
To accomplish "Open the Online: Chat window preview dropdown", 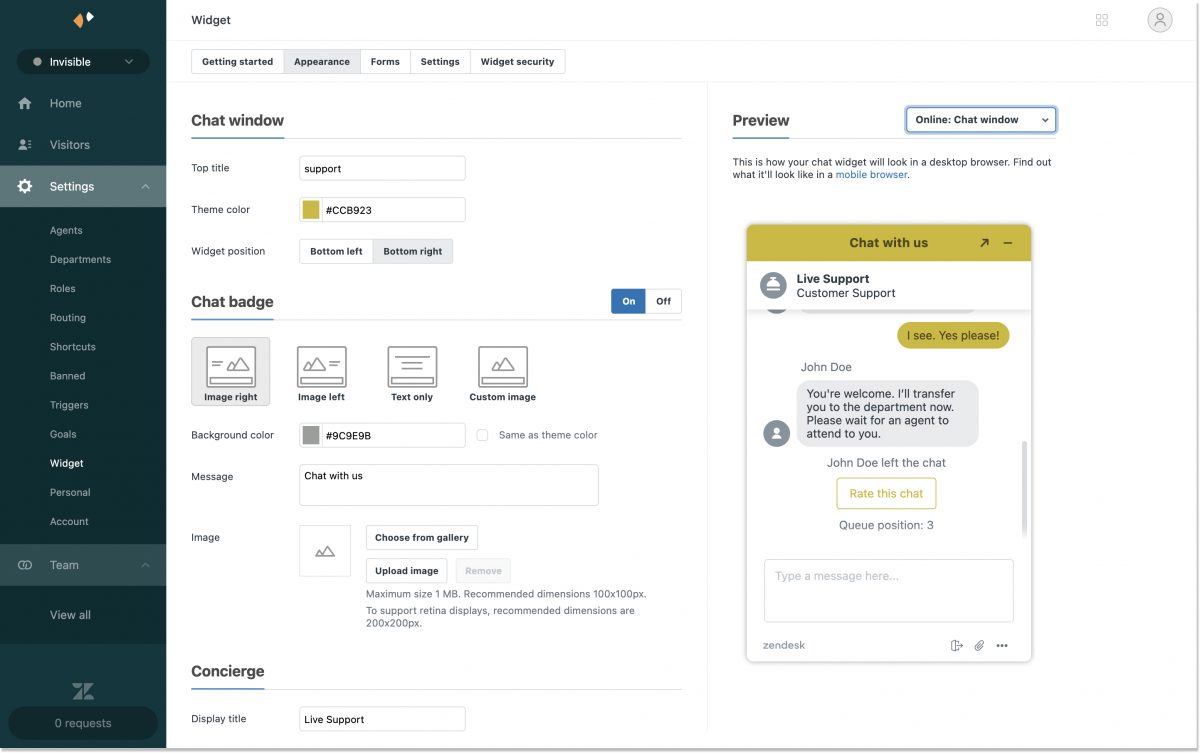I will click(x=980, y=118).
